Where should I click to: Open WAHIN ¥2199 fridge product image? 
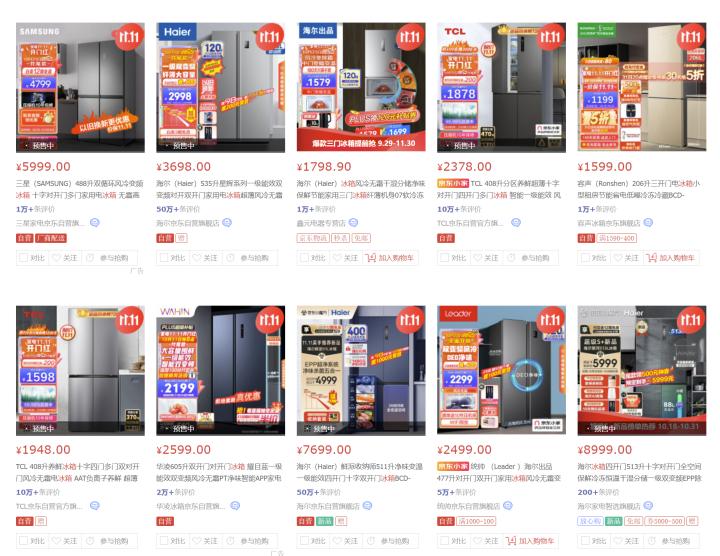pos(220,371)
